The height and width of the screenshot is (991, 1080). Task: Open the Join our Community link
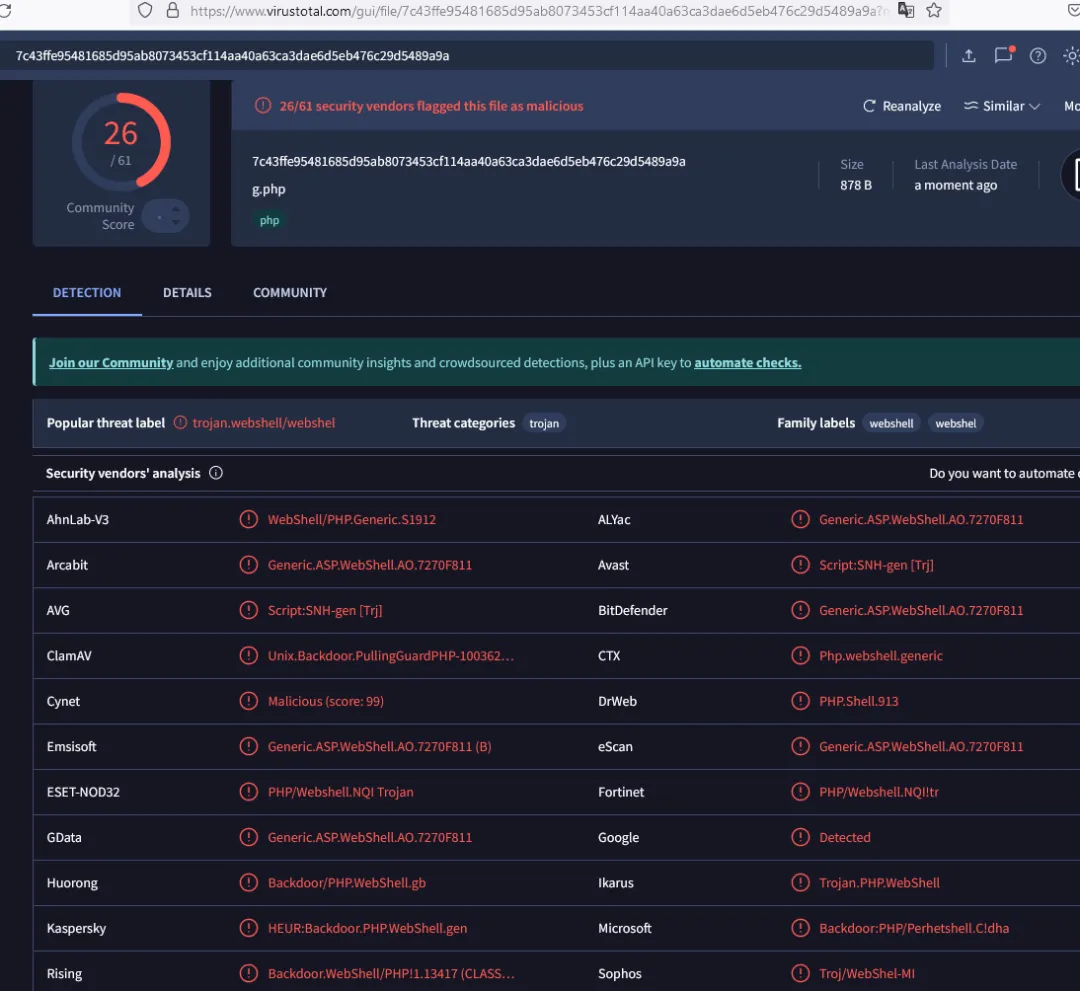(111, 363)
